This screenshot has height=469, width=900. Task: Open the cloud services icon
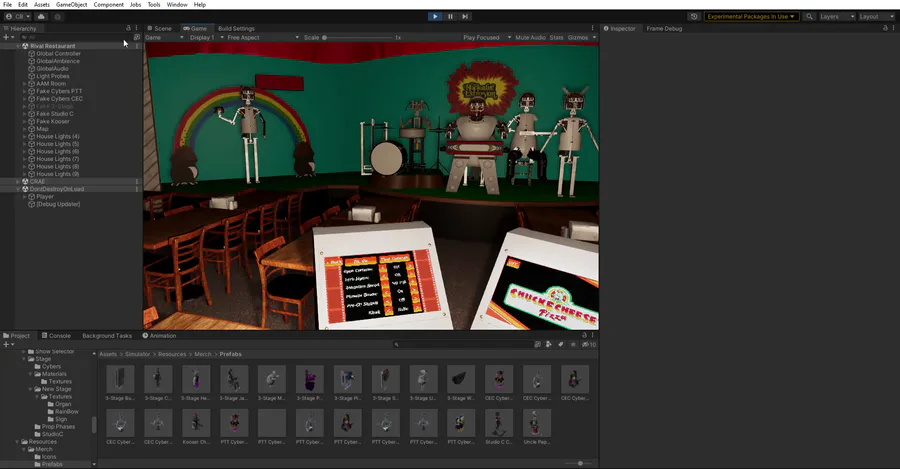pos(41,17)
